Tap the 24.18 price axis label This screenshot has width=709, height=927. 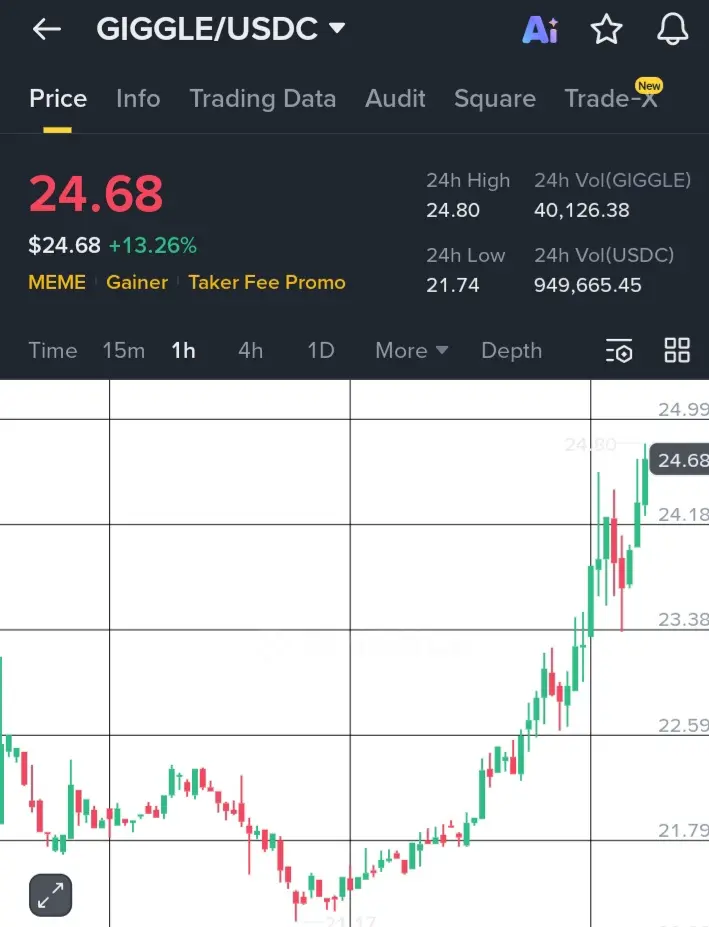click(683, 514)
